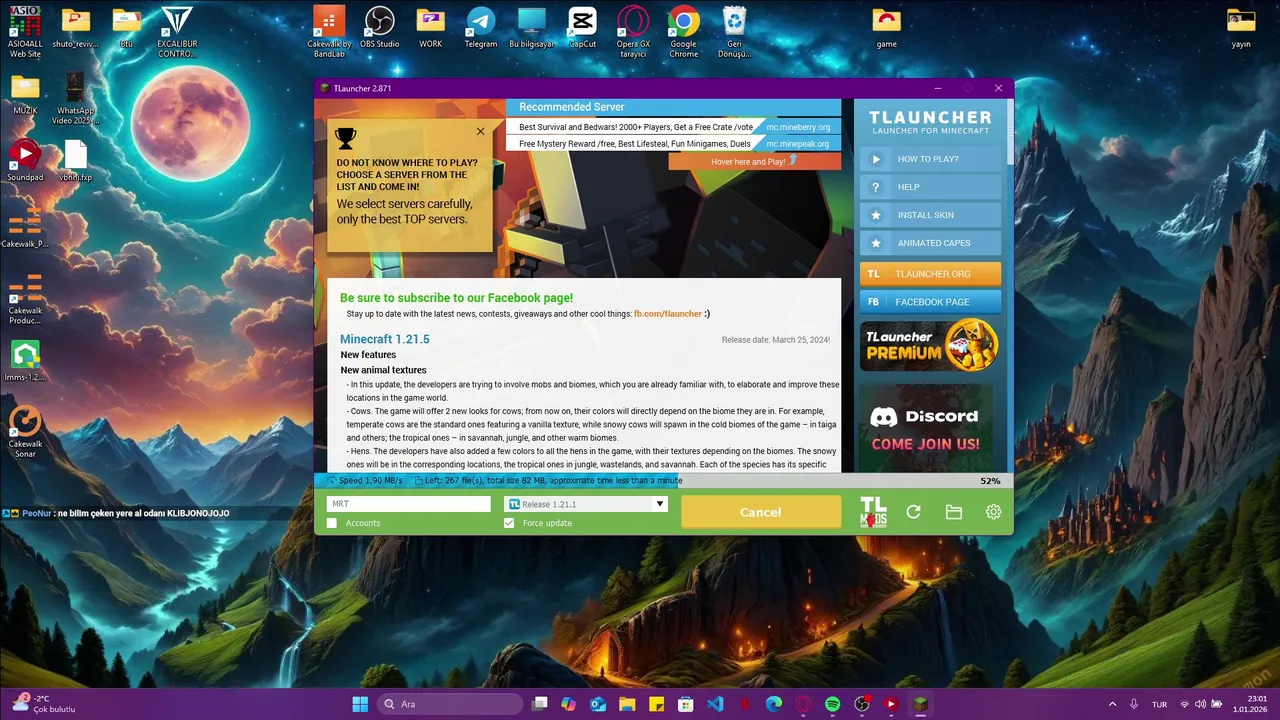Open the game folder icon in TLauncher
Viewport: 1280px width, 720px height.
[x=953, y=512]
